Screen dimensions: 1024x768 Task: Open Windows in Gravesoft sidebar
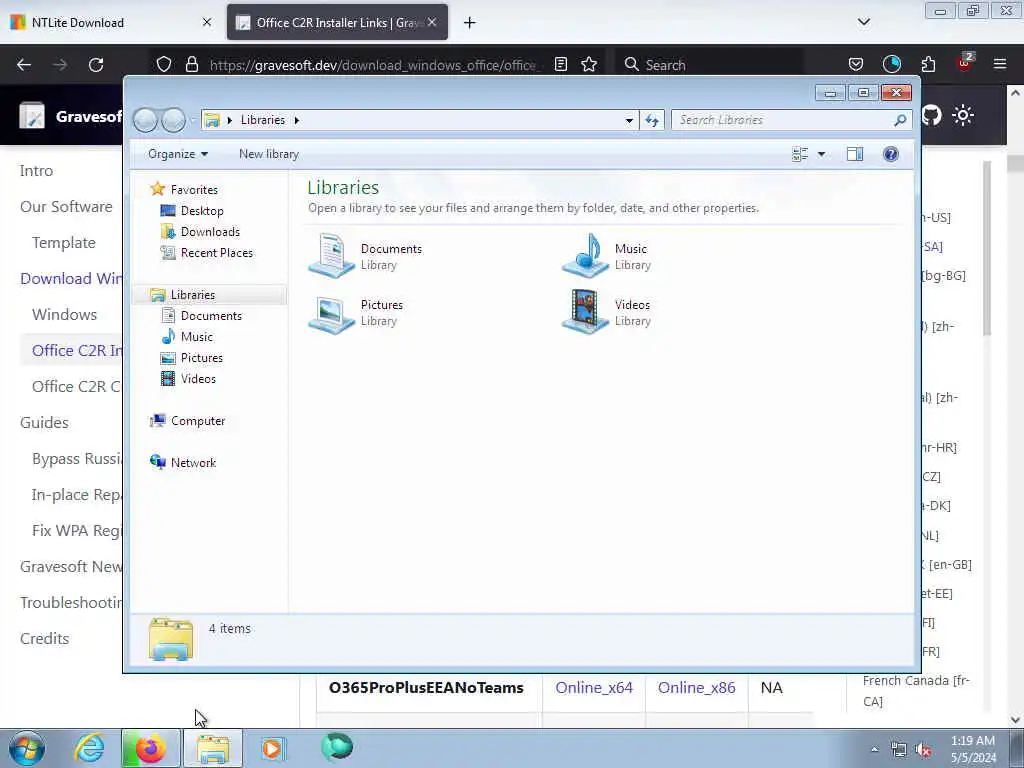tap(65, 315)
